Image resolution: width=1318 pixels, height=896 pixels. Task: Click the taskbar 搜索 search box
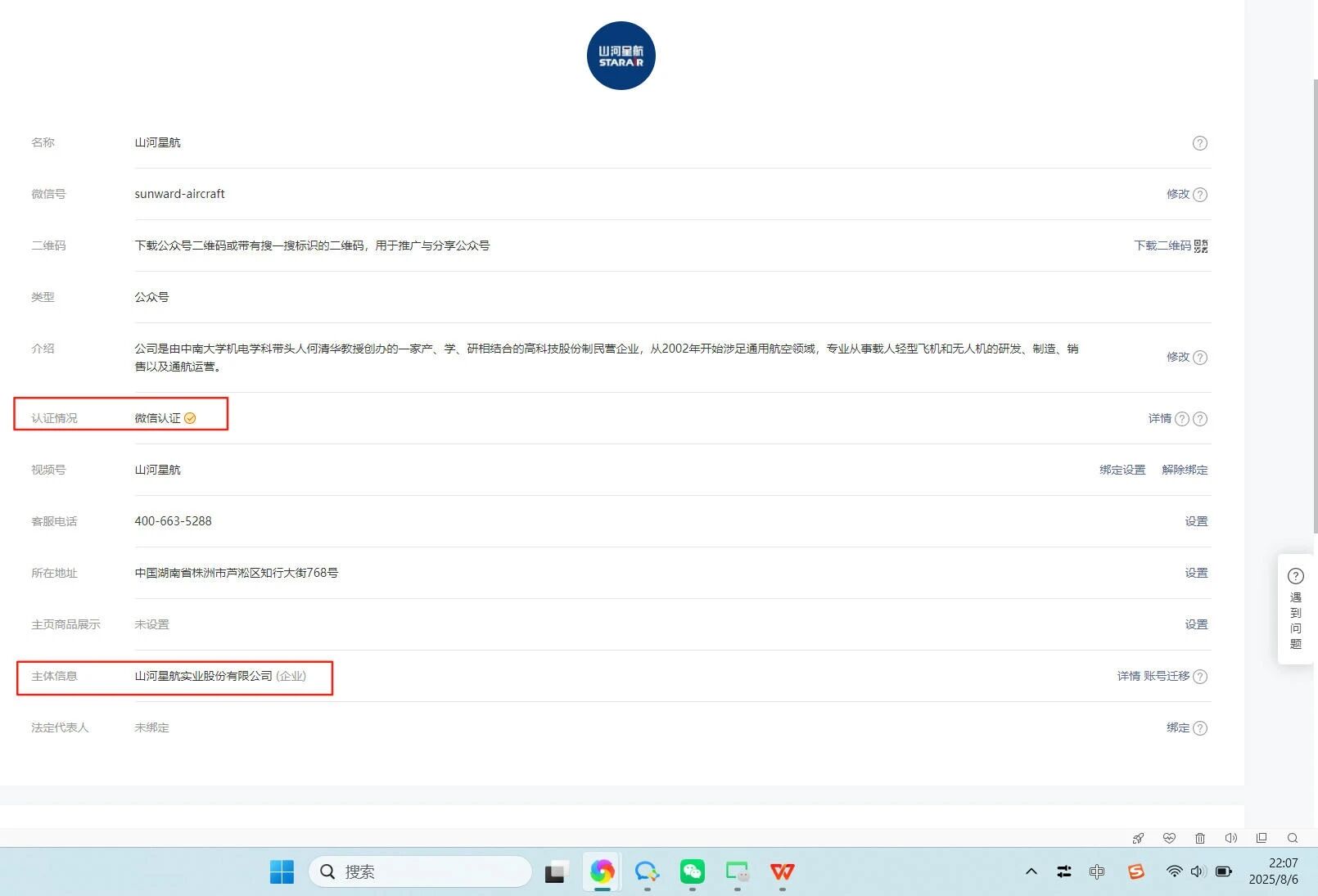(420, 871)
